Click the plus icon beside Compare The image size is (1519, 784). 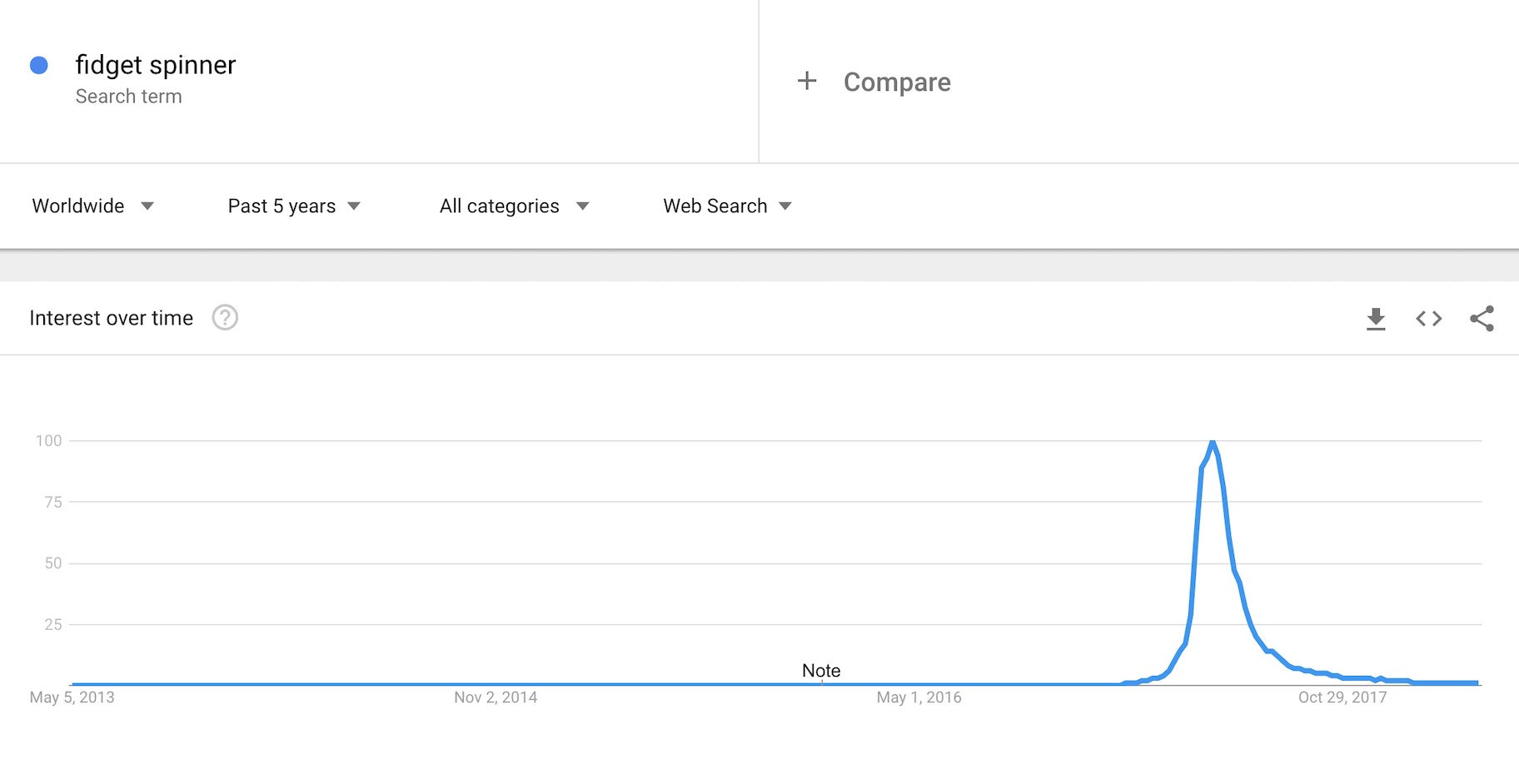coord(806,82)
